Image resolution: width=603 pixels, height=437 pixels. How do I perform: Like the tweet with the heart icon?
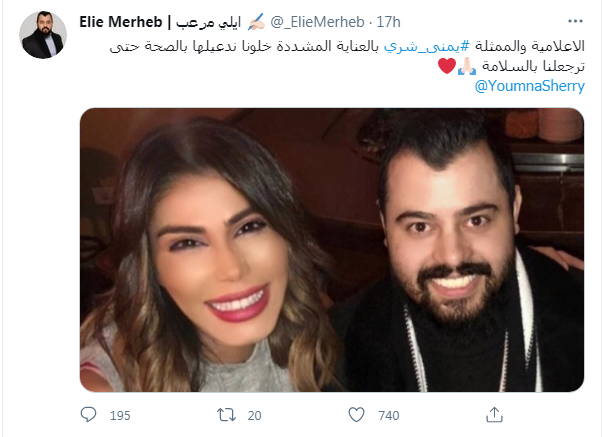(356, 415)
